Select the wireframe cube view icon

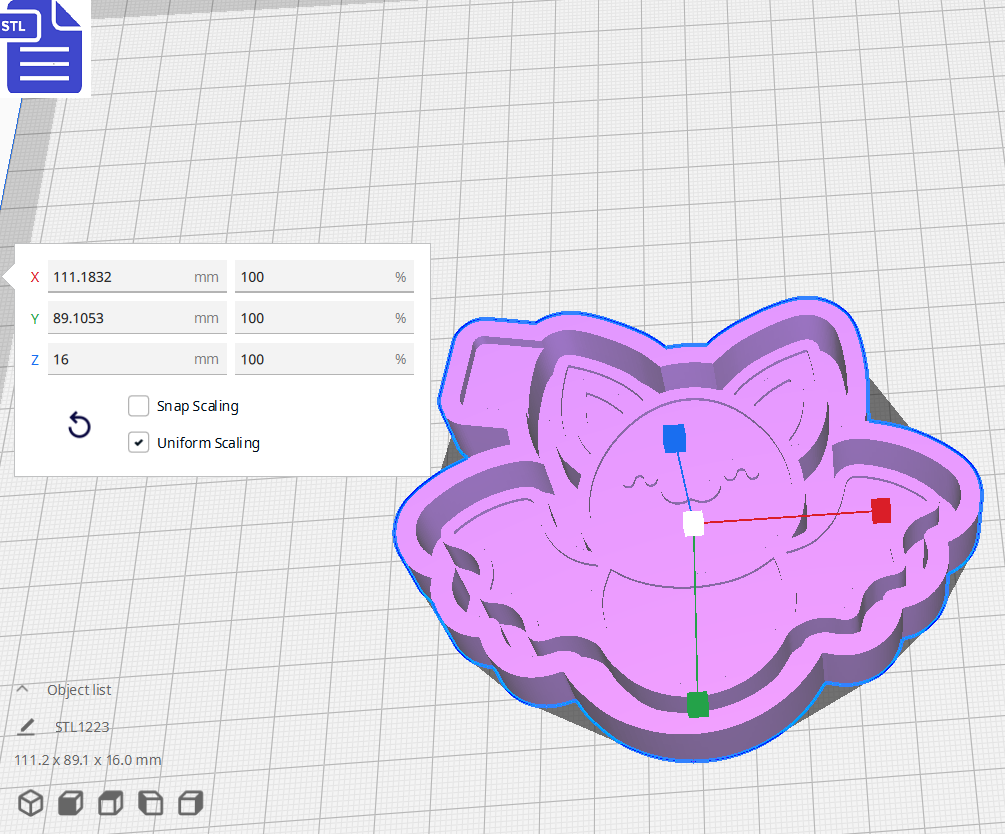click(x=30, y=802)
